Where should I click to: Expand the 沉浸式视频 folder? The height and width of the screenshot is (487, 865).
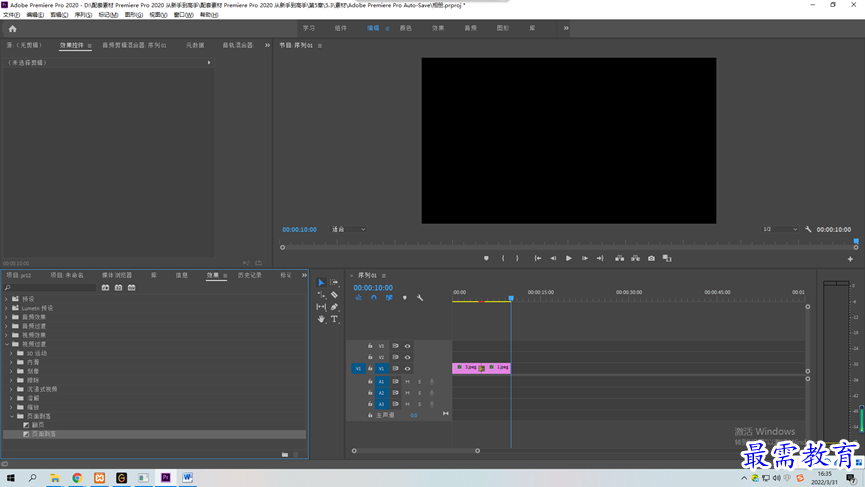pos(12,389)
